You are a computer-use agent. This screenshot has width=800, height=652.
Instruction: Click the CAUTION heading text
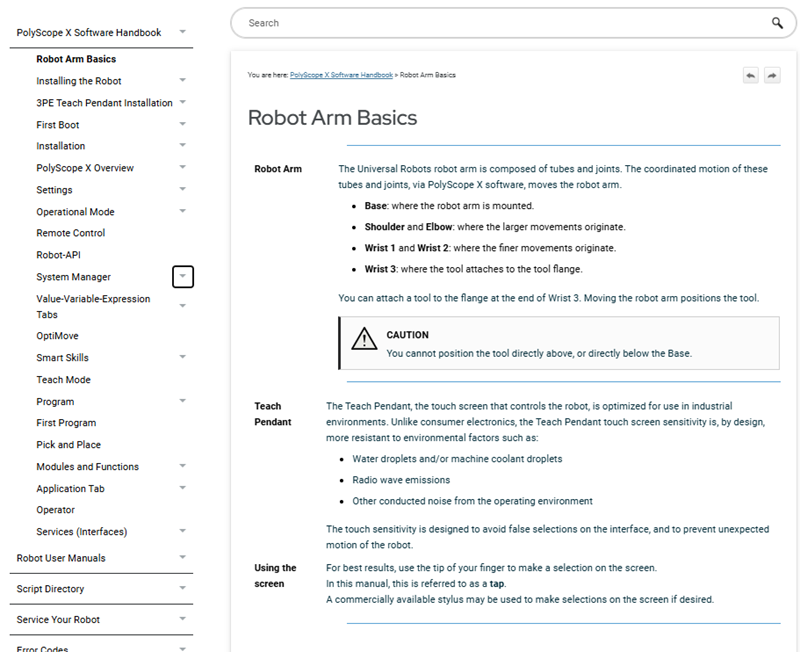click(x=408, y=335)
